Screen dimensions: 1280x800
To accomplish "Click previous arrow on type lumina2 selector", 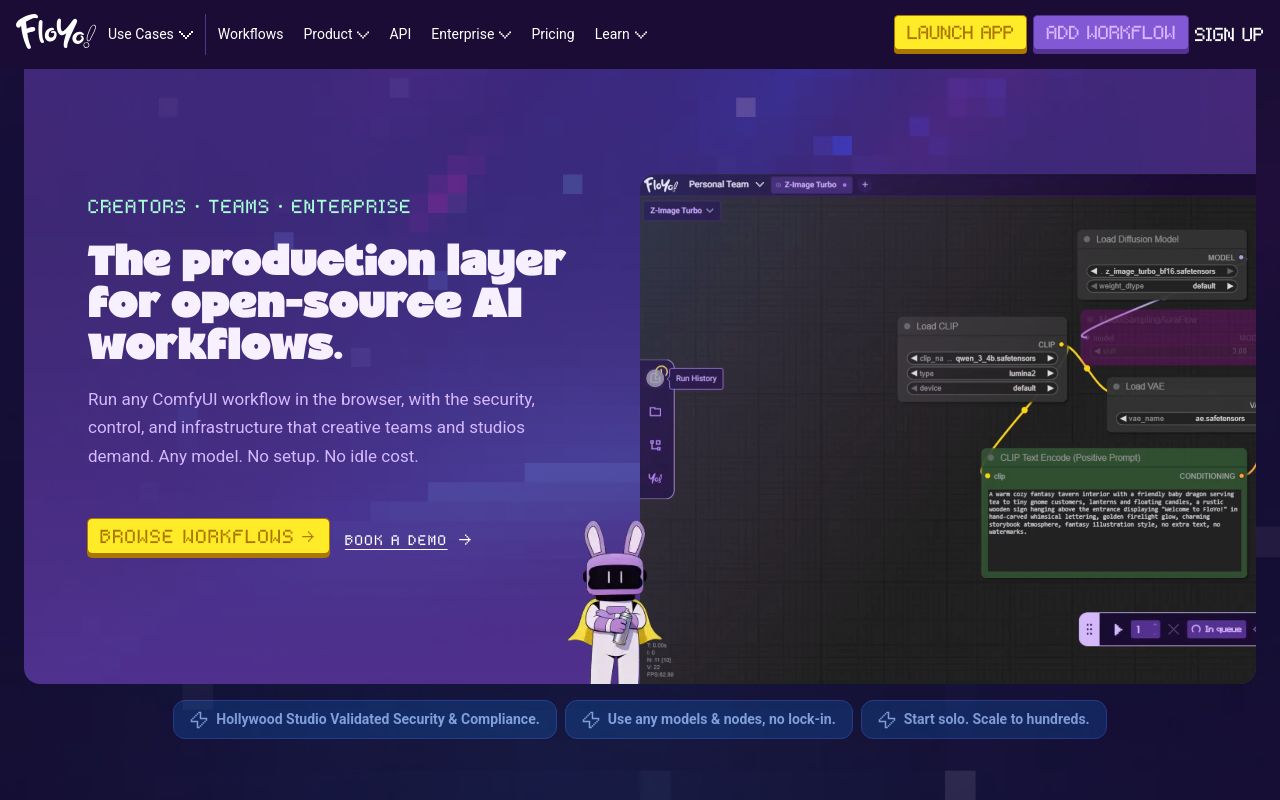I will 914,373.
